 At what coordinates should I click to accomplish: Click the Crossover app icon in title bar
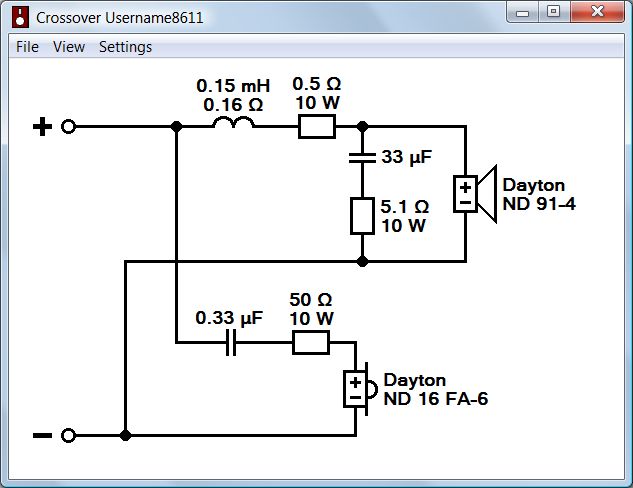20,18
